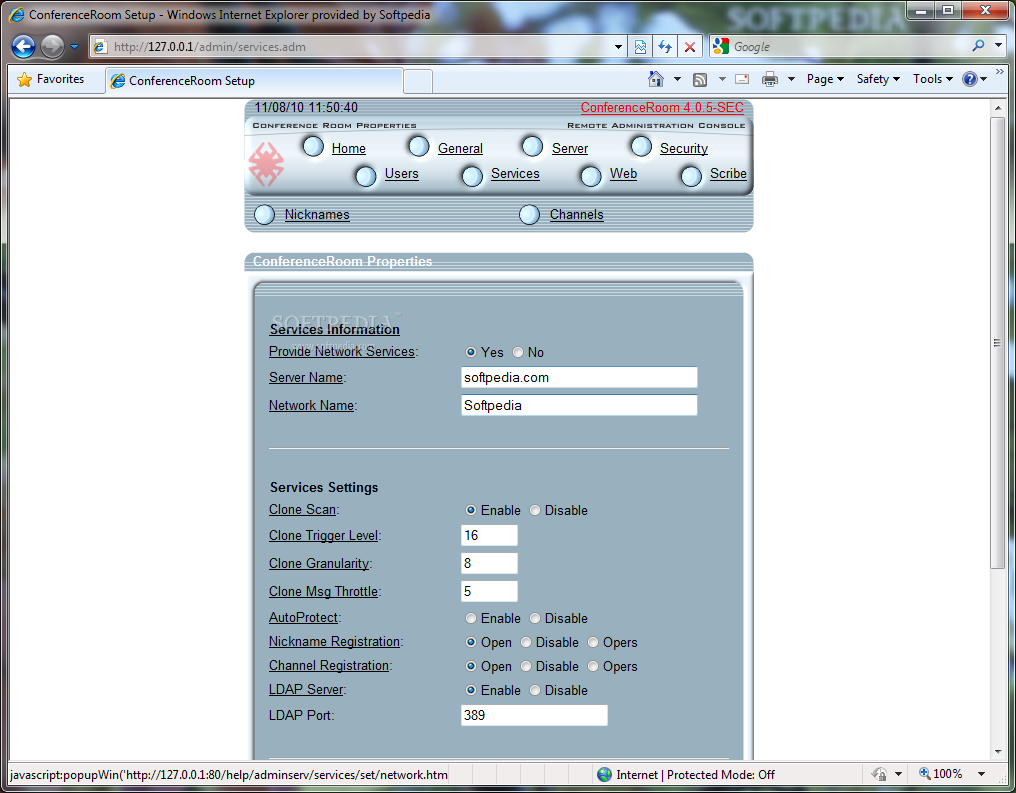
Task: Click the Server Name input field
Action: (x=579, y=378)
